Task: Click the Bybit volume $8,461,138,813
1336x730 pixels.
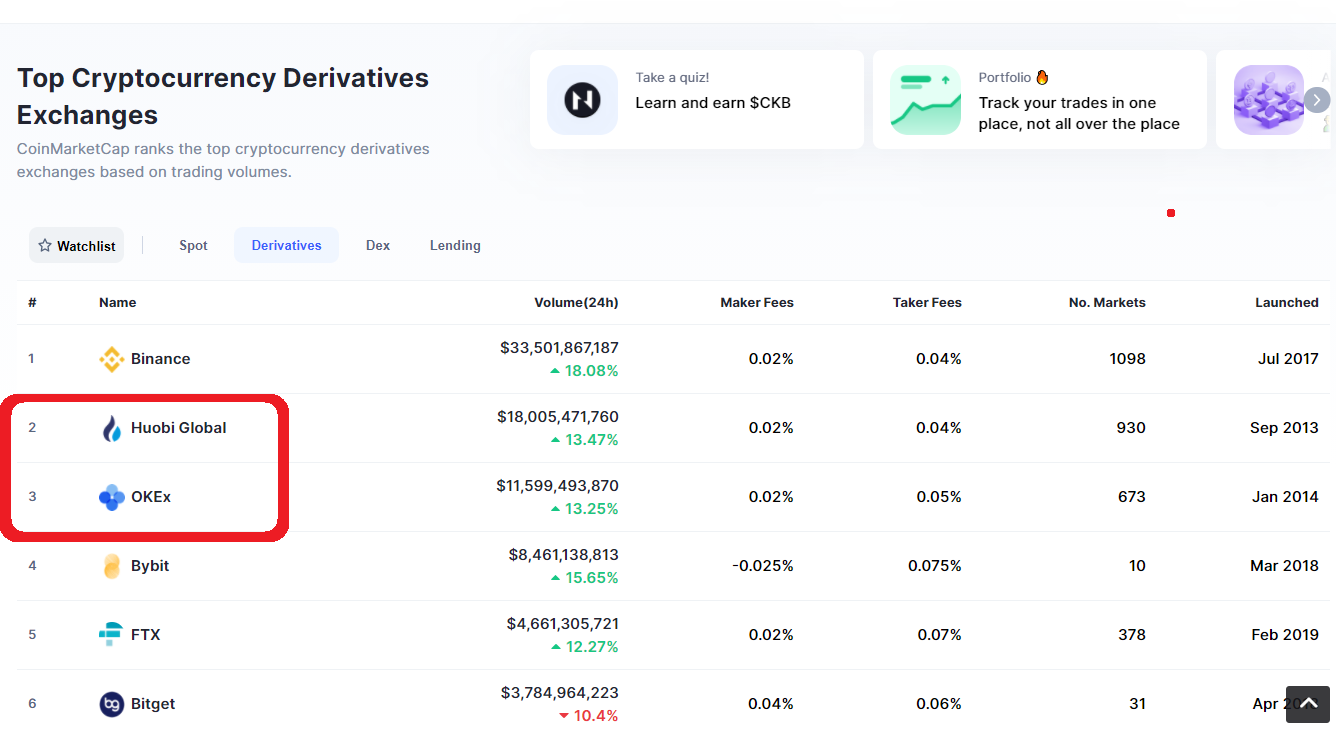Action: pos(563,555)
